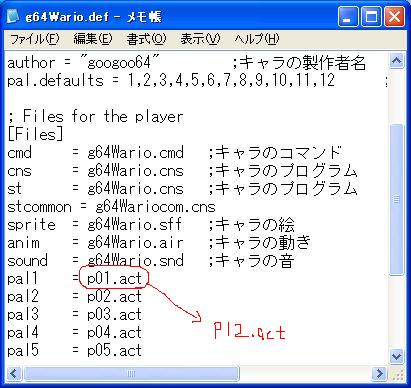Click the Notepad icon in title bar
The height and width of the screenshot is (388, 411).
[12, 16]
